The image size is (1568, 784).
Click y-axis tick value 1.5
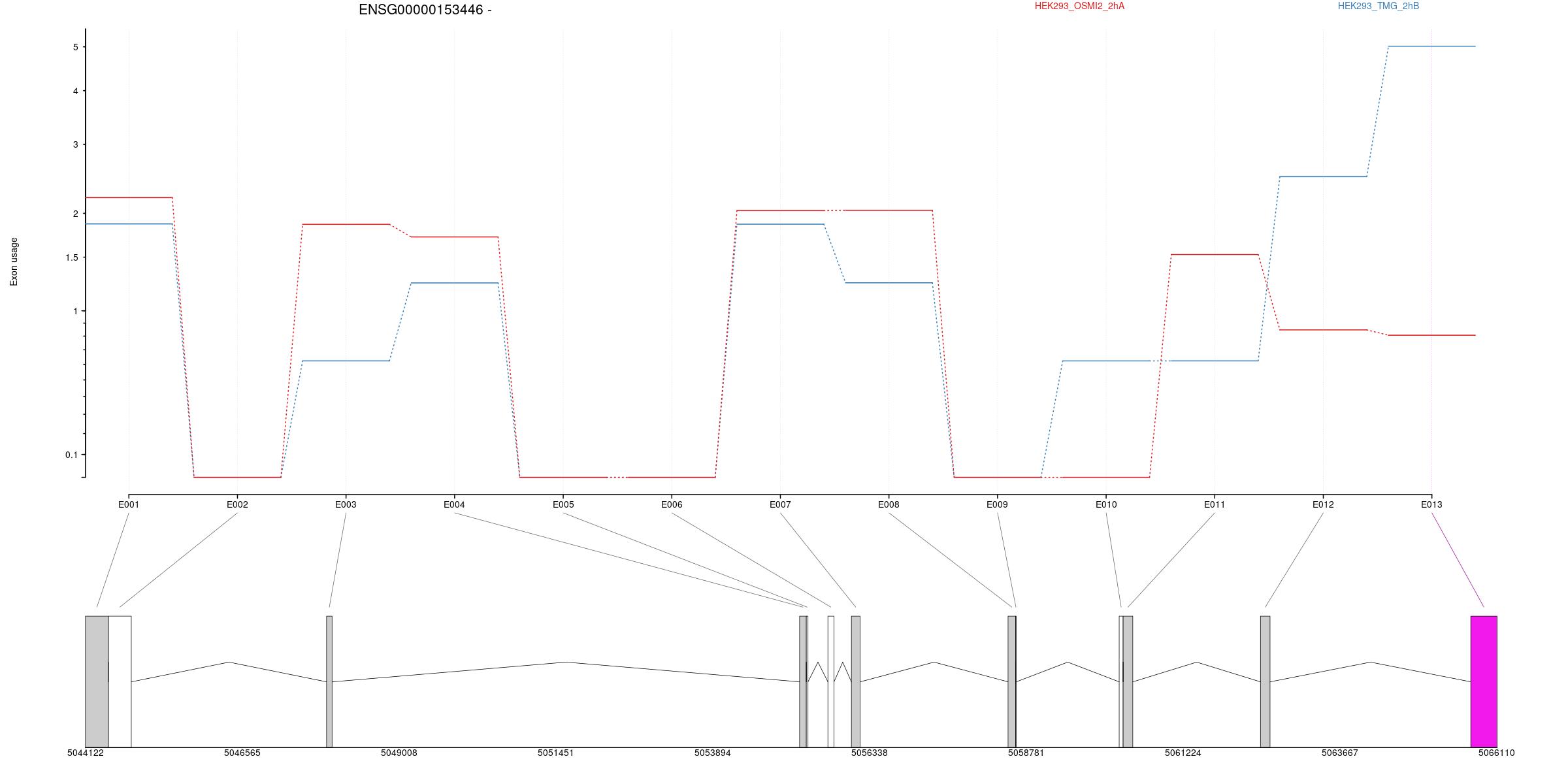tap(72, 258)
